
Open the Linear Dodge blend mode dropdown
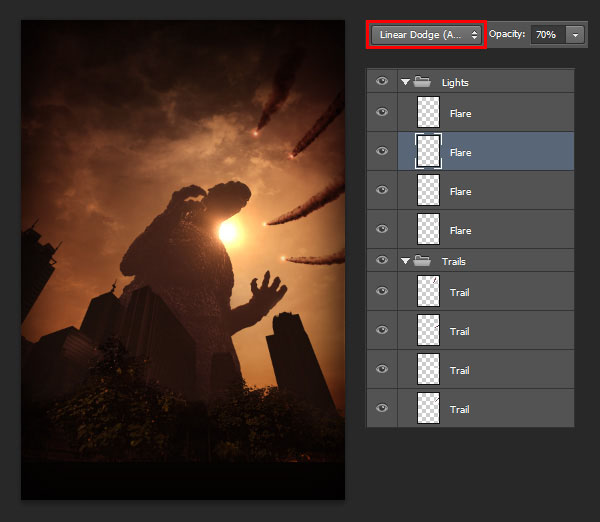(x=426, y=35)
